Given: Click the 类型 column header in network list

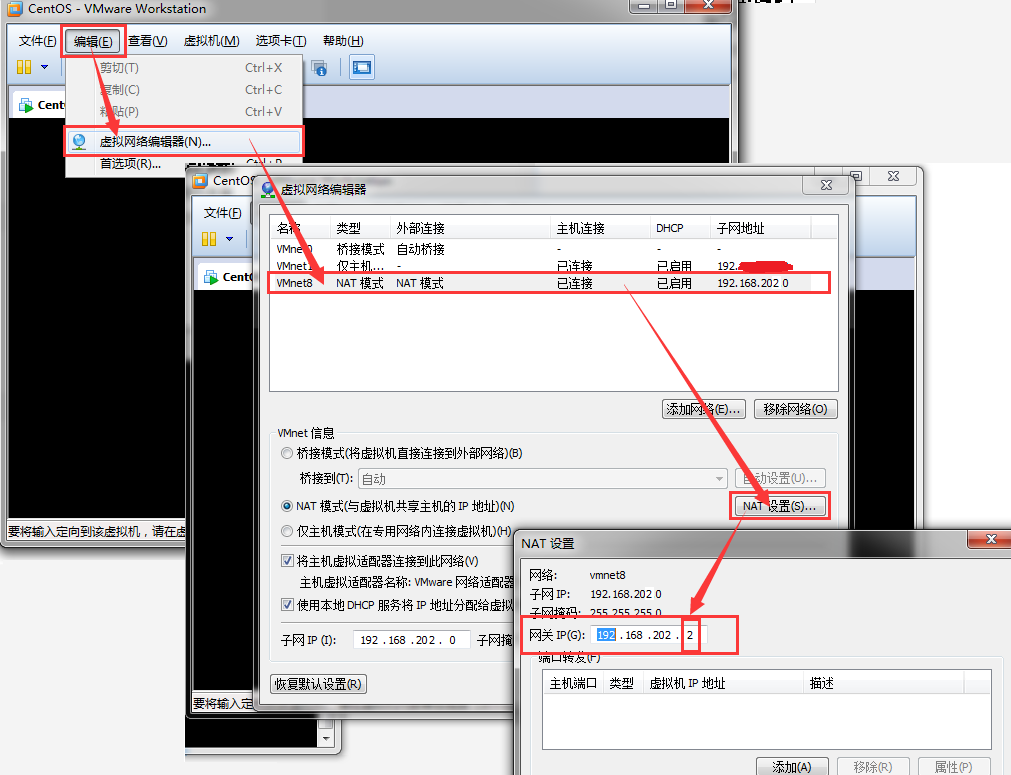Looking at the screenshot, I should coord(360,228).
